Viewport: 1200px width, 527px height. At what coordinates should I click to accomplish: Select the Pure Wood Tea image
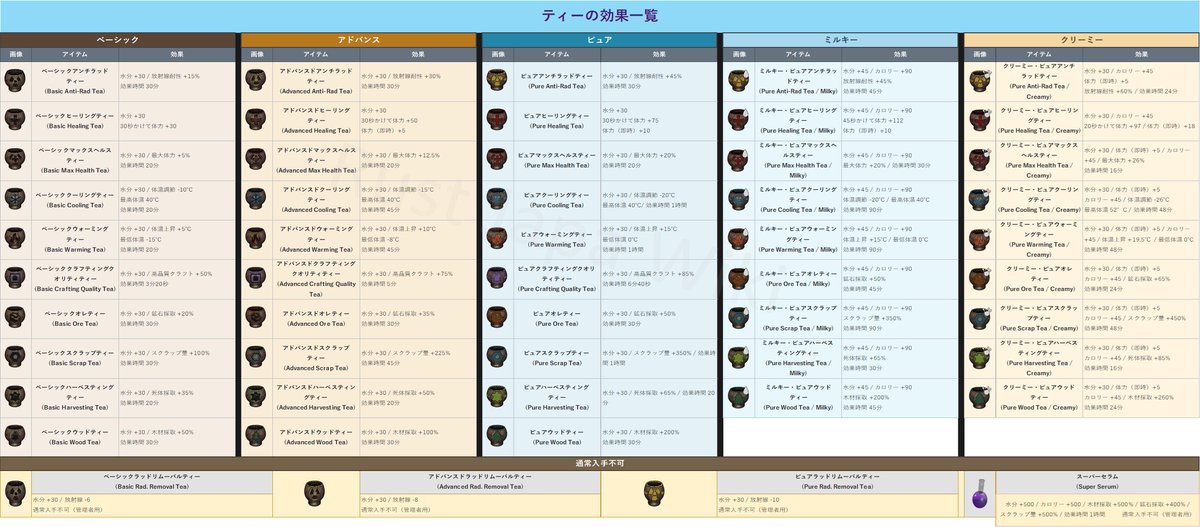click(x=496, y=435)
